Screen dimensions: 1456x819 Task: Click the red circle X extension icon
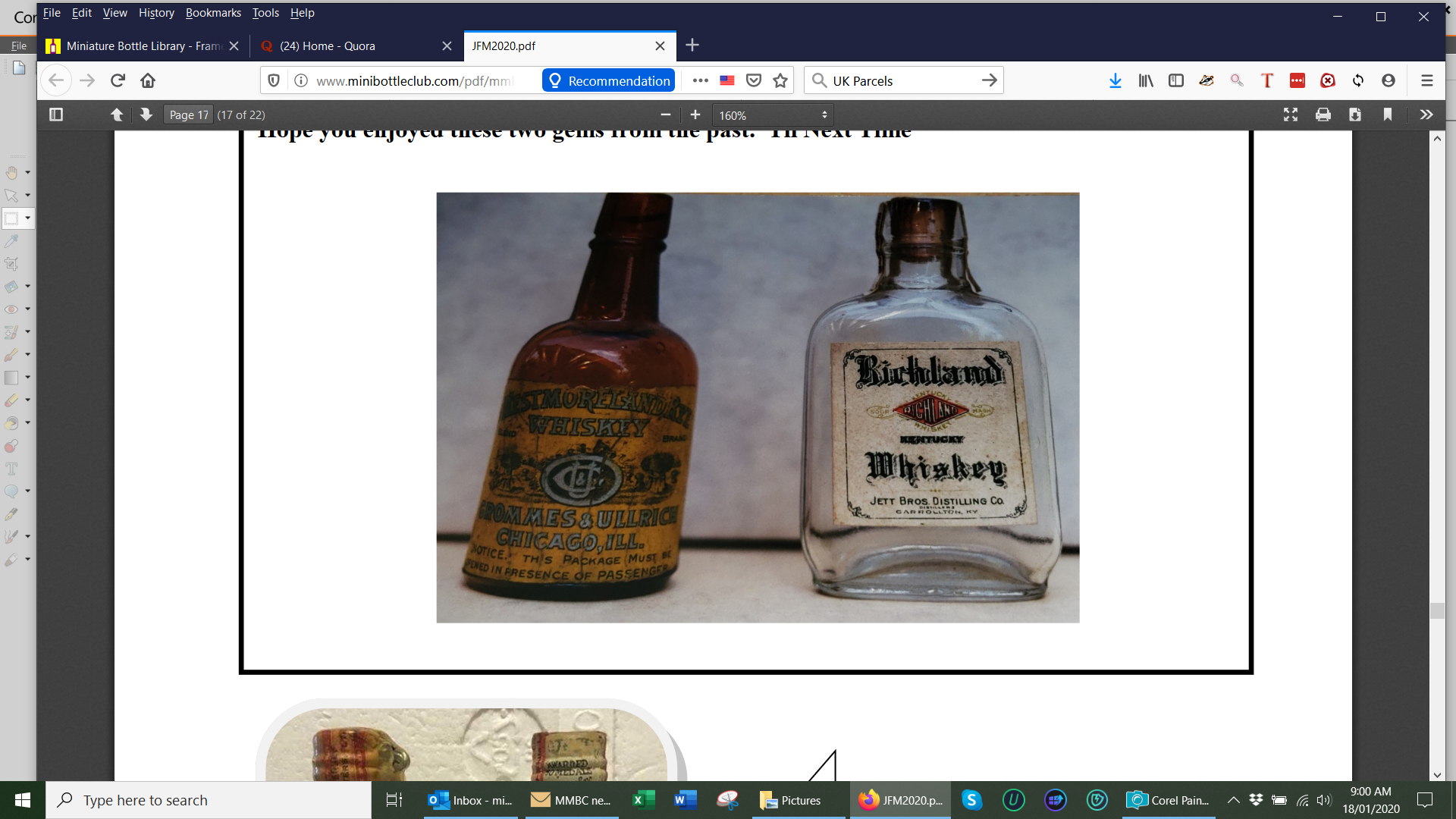1328,80
